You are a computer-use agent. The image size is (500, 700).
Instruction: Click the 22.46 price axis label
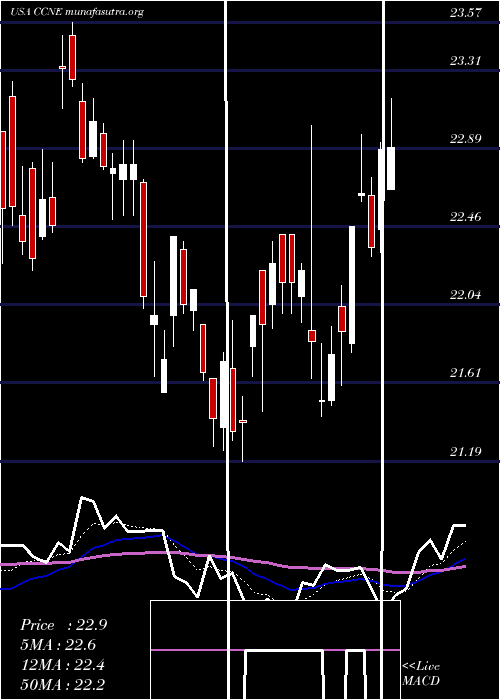coord(465,217)
